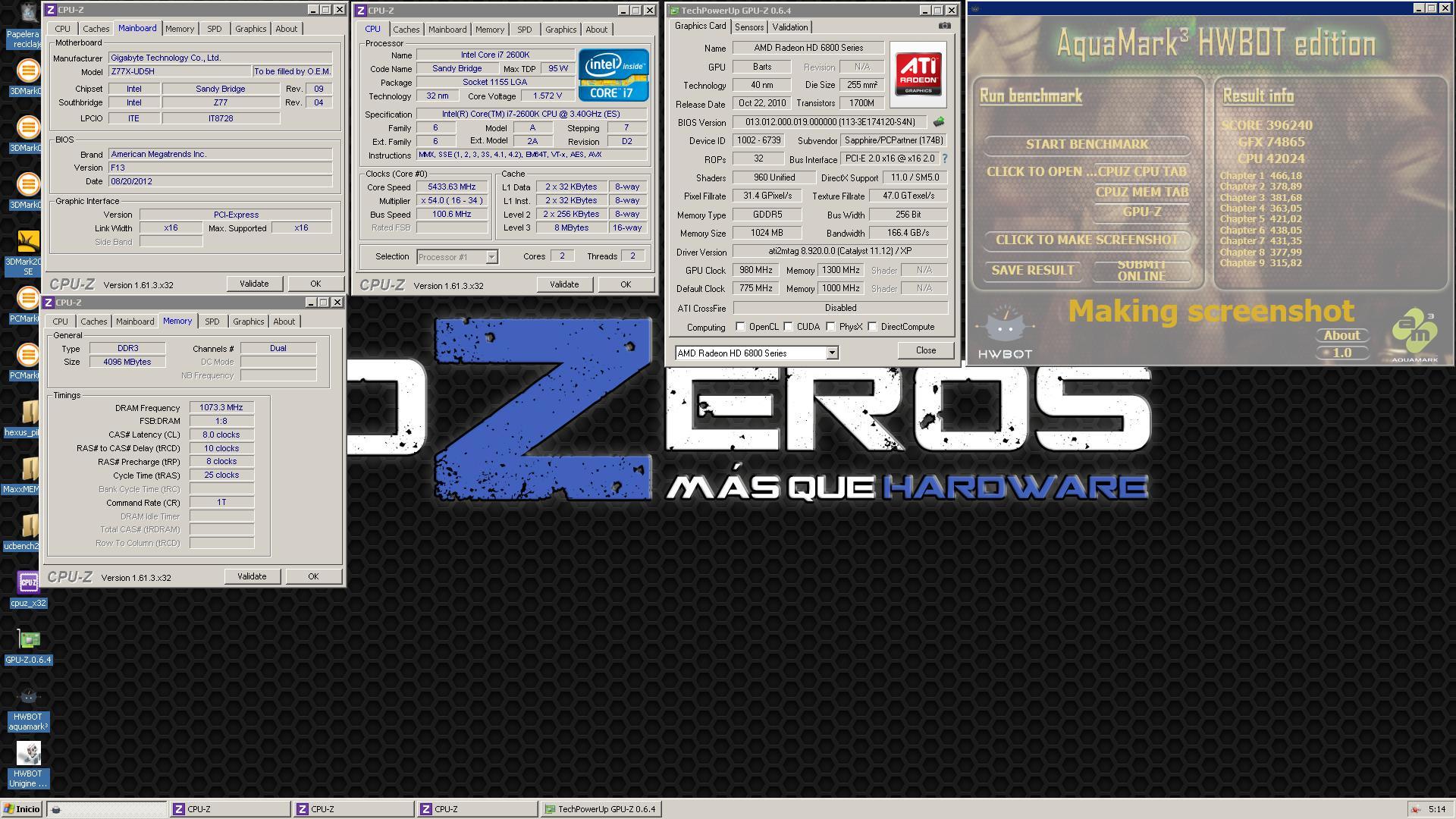Screen dimensions: 1456x819
Task: Click title icon of CPU-Z Mainboard window
Action: click(x=50, y=10)
